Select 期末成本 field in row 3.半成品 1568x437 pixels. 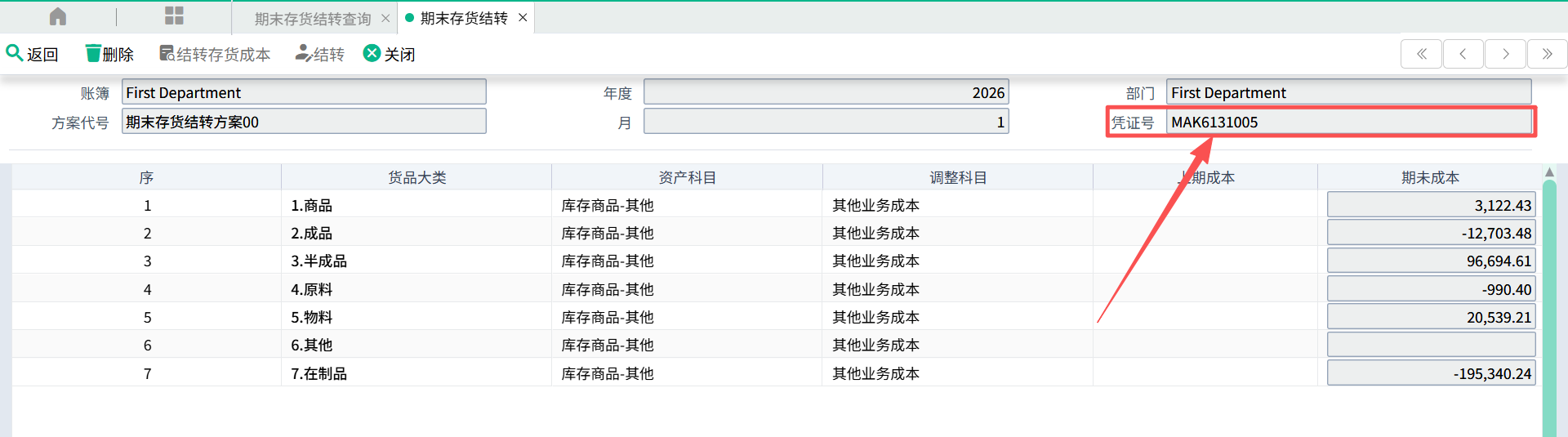(x=1431, y=261)
